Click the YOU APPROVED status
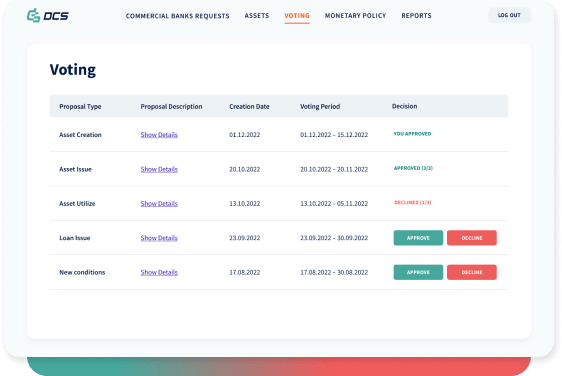Screen dimensions: 562x376 tap(412, 134)
